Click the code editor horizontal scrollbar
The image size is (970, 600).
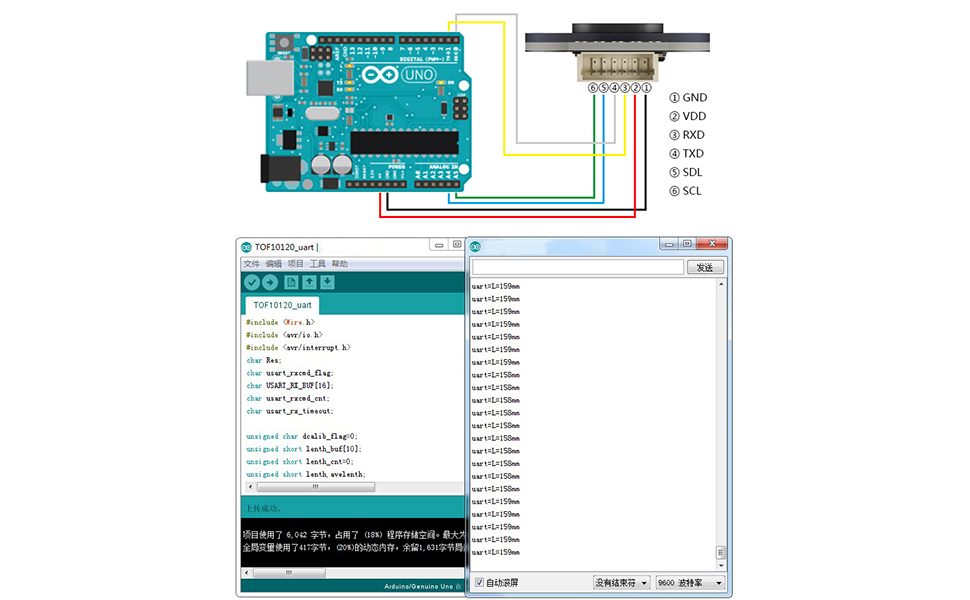point(315,487)
